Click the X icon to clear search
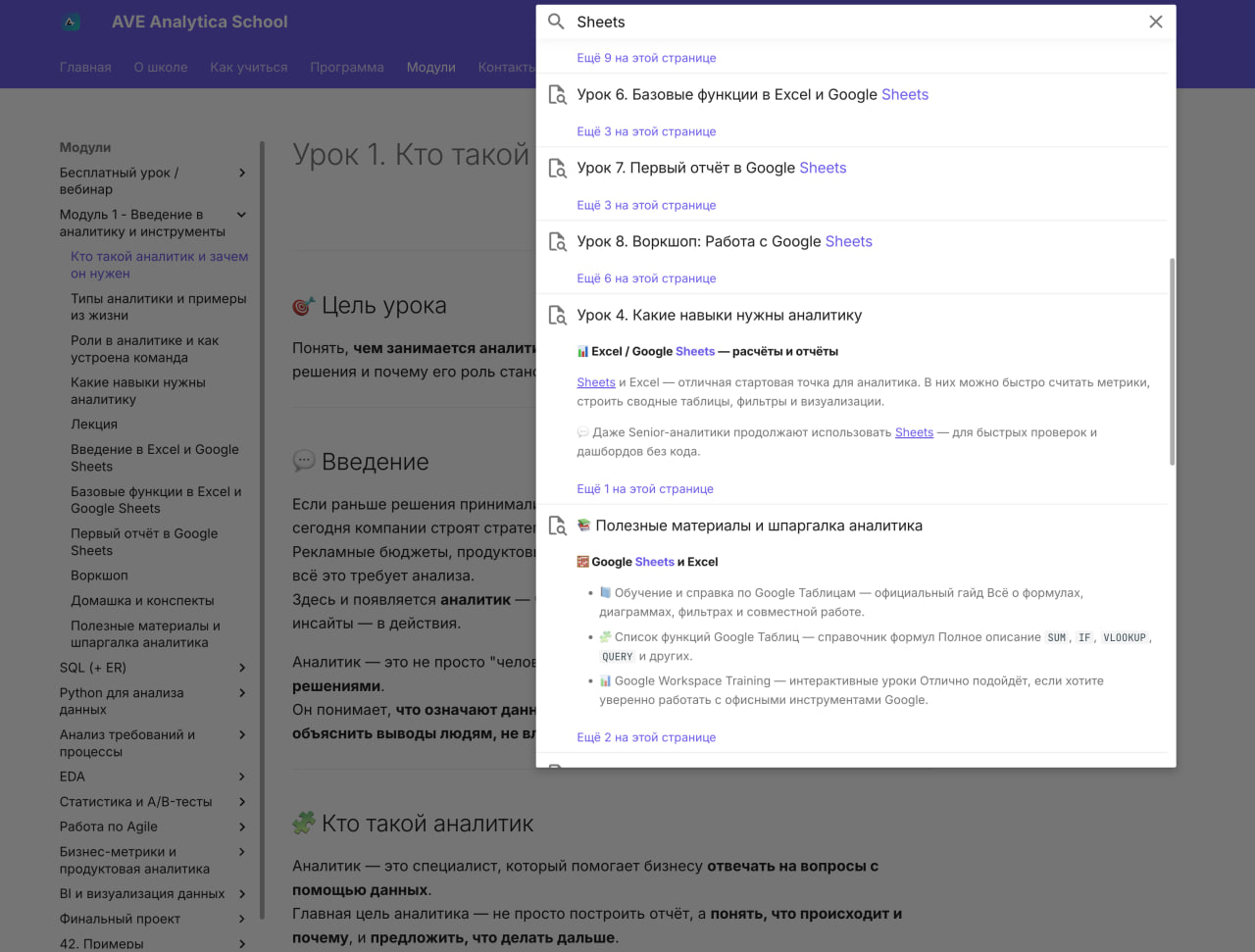Viewport: 1255px width, 952px height. [1156, 21]
